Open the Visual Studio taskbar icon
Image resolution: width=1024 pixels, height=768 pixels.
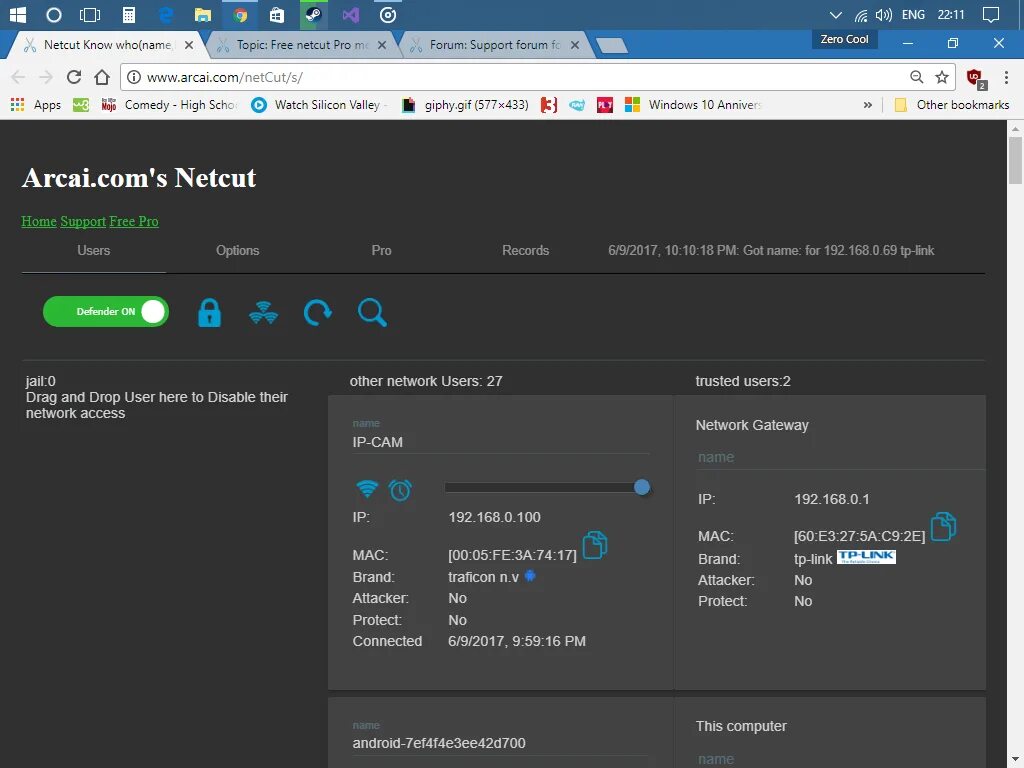(x=351, y=14)
